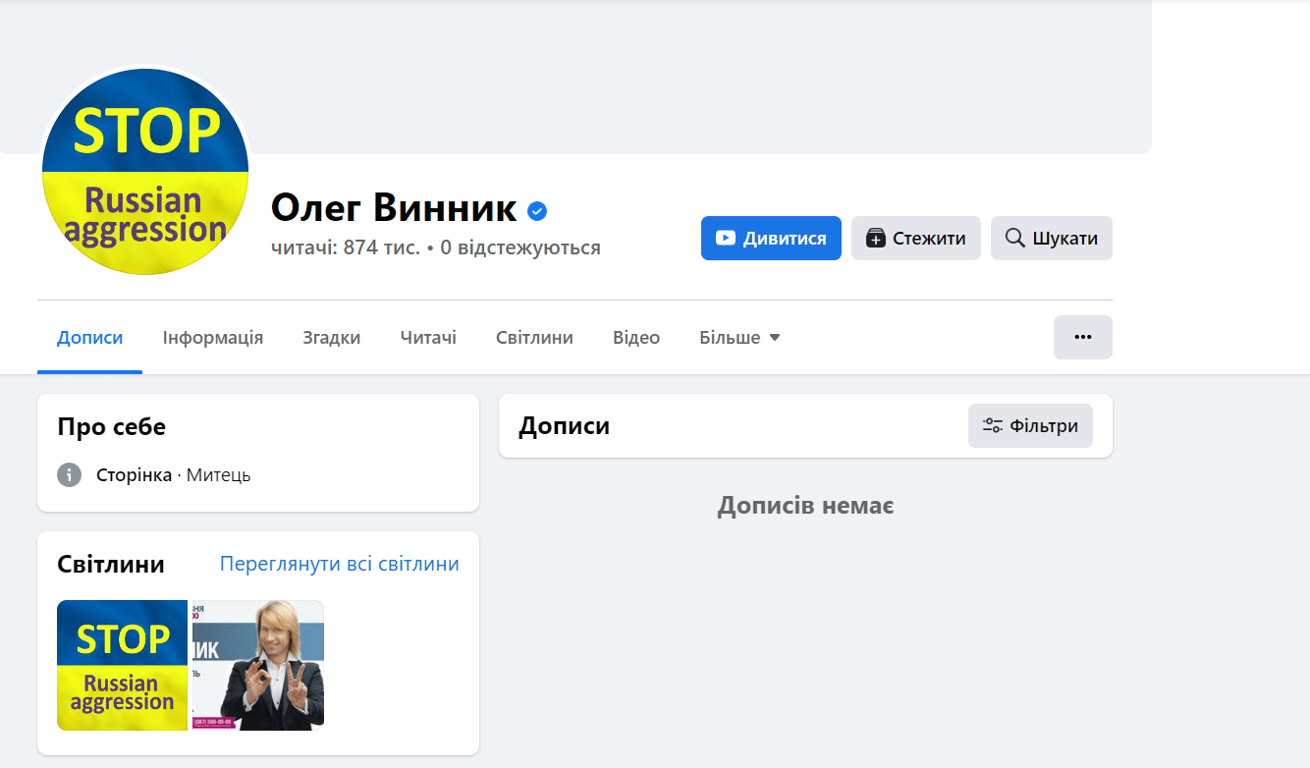Screen dimensions: 1310x768
Task: Follow the page with Стежити button
Action: 916,238
